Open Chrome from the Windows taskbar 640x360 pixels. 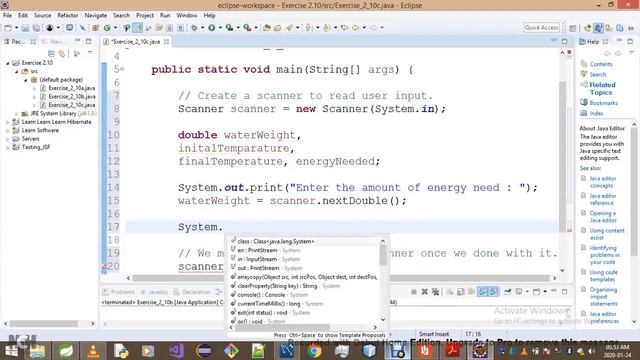pyautogui.click(x=314, y=351)
